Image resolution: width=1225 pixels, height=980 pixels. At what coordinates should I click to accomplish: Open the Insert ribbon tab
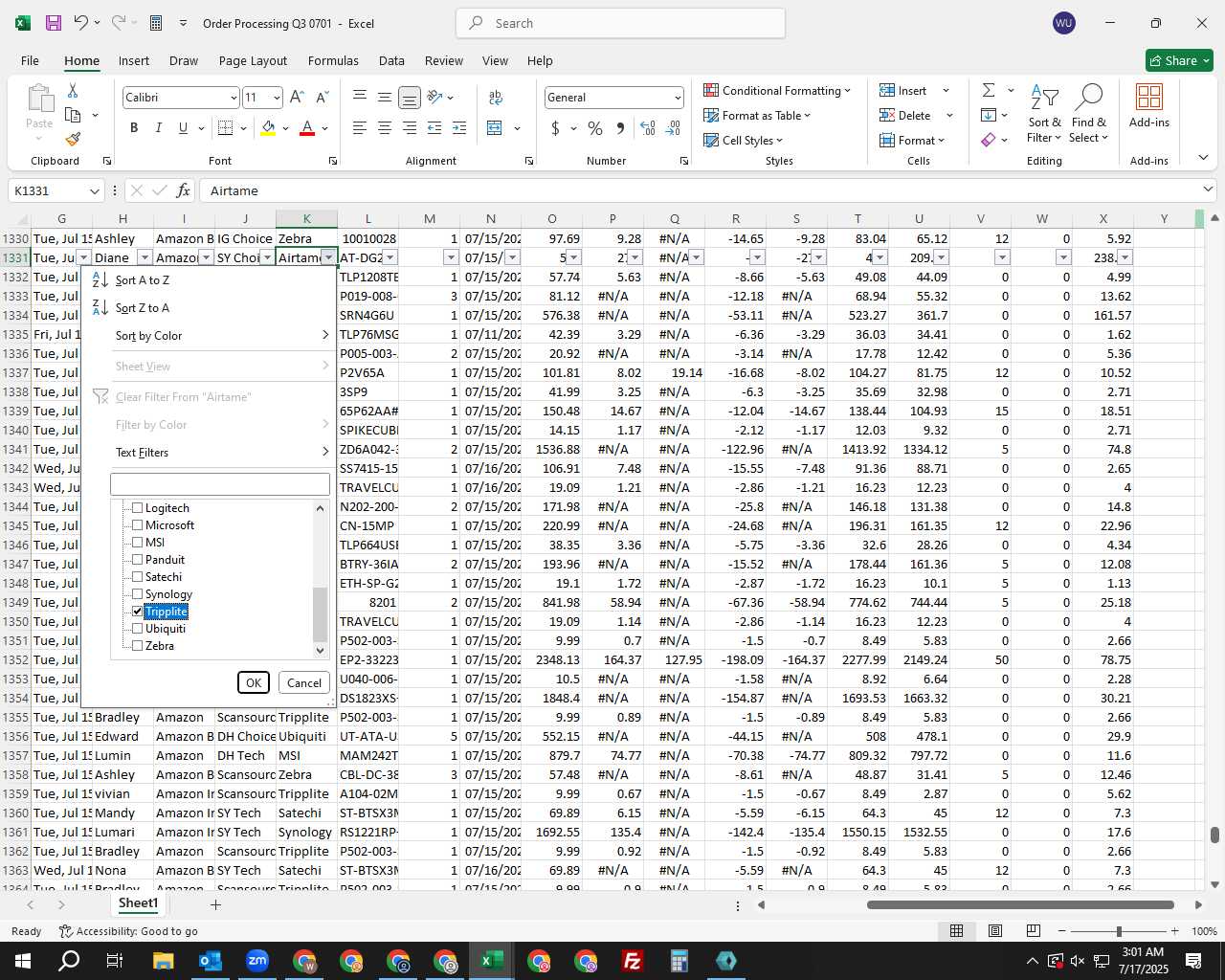pos(134,60)
